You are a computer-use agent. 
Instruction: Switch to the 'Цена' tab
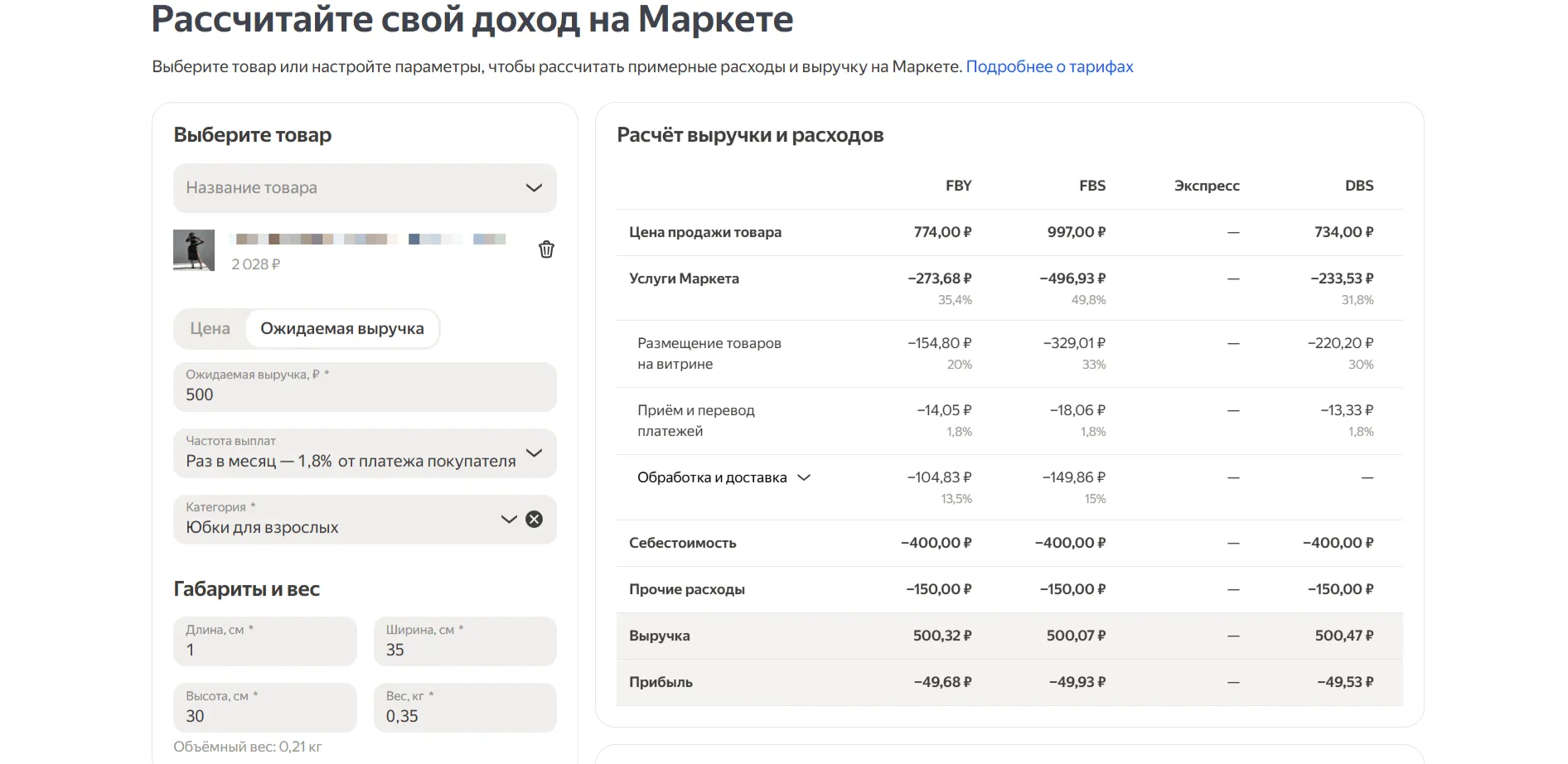point(210,329)
